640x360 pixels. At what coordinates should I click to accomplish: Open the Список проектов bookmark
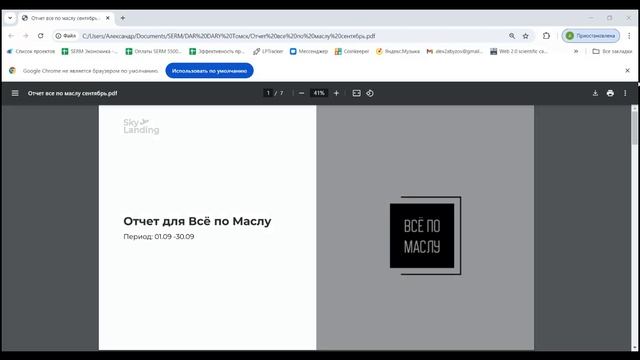tap(31, 51)
